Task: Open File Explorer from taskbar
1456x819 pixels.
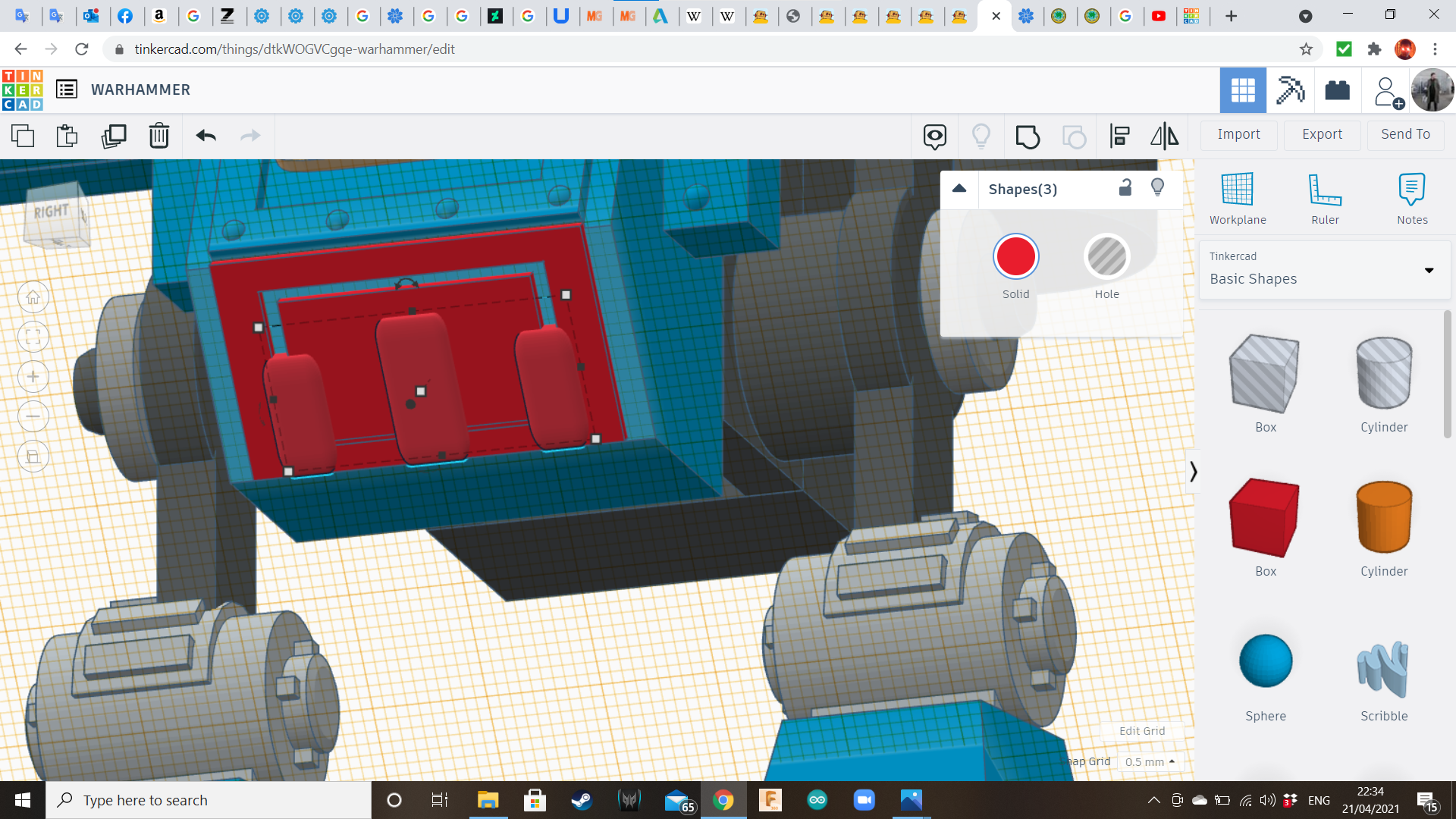Action: coord(488,800)
